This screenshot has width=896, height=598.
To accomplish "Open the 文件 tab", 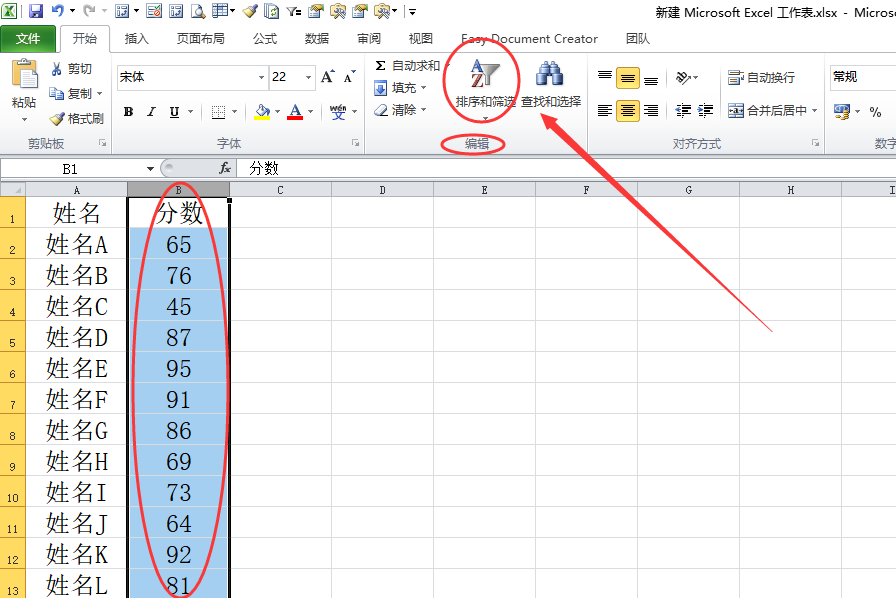I will click(x=28, y=39).
